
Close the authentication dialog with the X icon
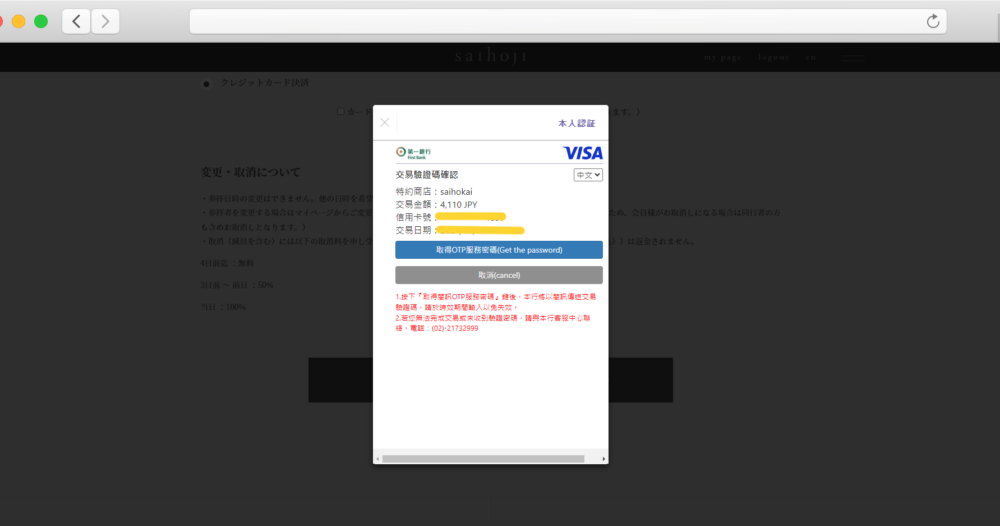tap(385, 122)
